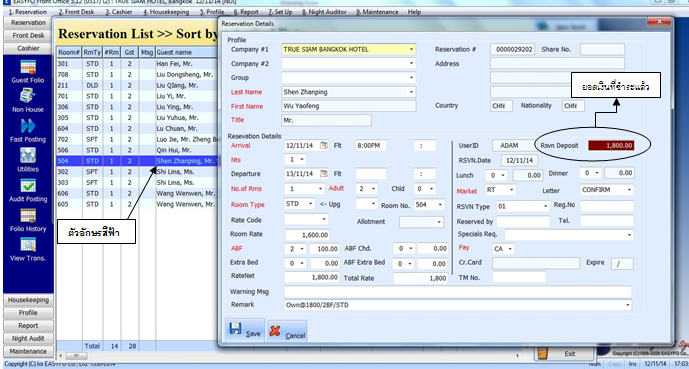This screenshot has height=369, width=689.
Task: Open the Rate Code dropdown
Action: coord(324,219)
